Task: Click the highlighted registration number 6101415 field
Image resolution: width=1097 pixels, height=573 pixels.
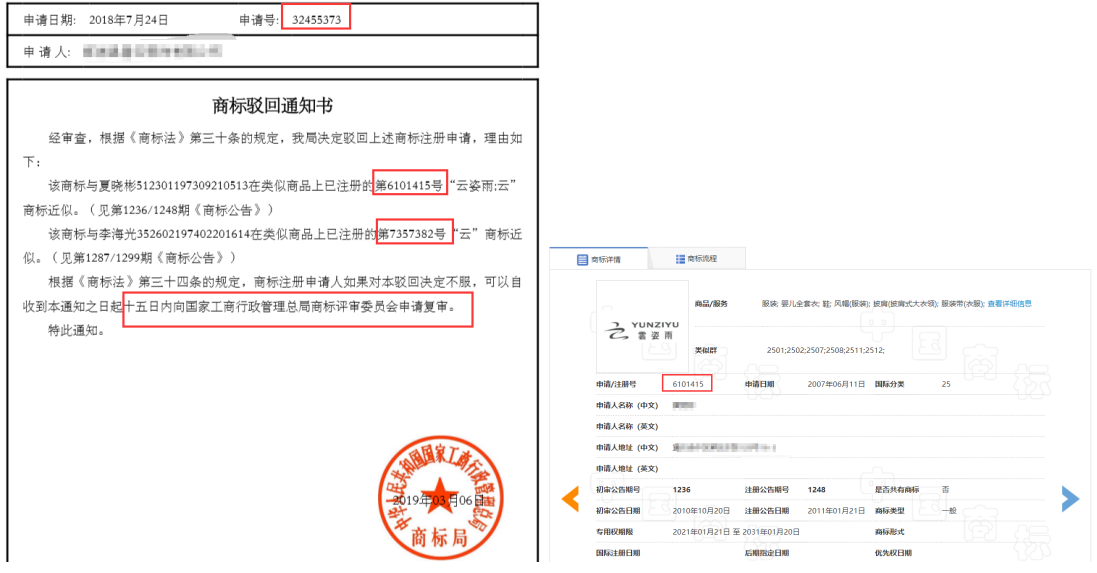Action: 687,384
